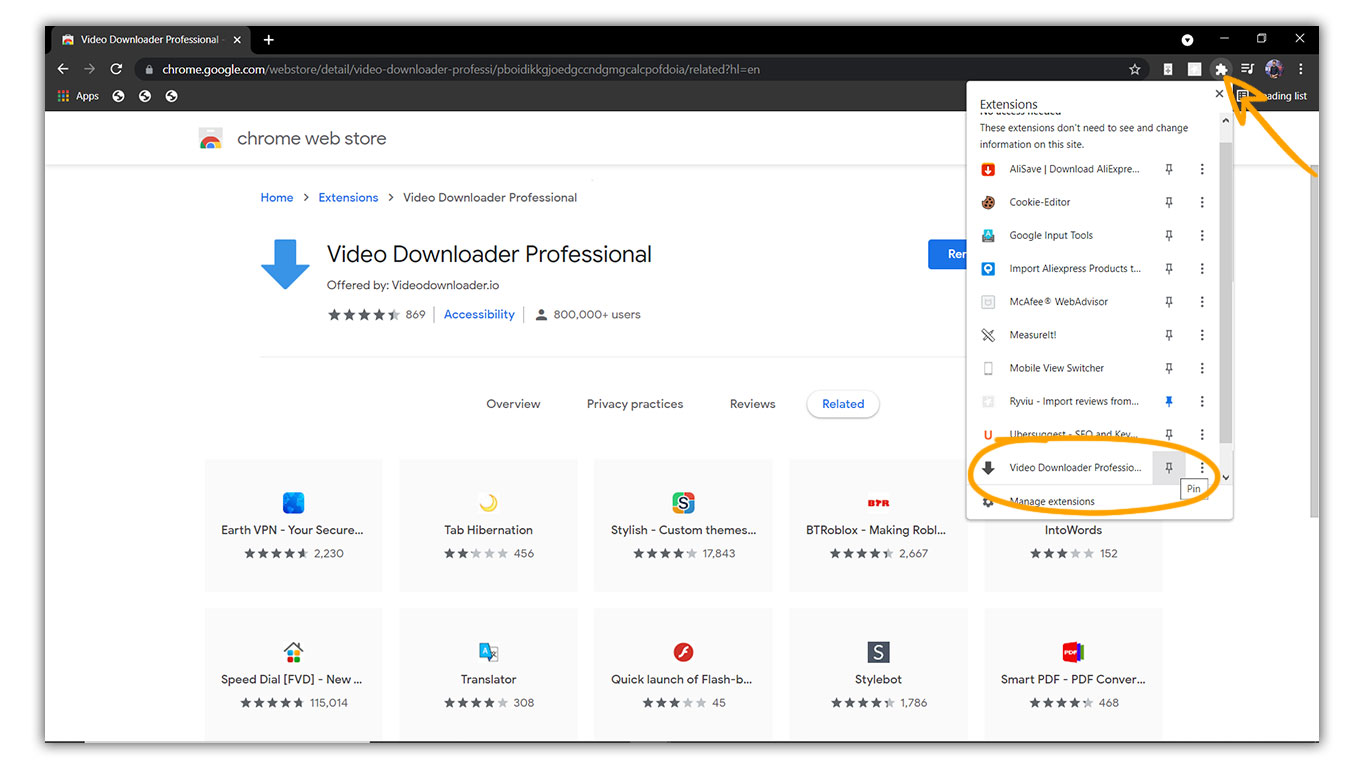
Task: Pin the Cookie-Editor extension
Action: (1168, 202)
